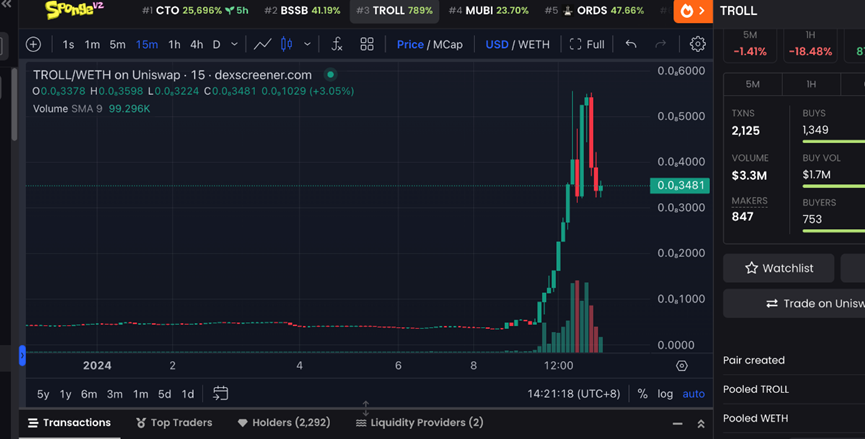The width and height of the screenshot is (865, 439).
Task: Select the 1m timeframe in top toolbar
Action: (92, 44)
